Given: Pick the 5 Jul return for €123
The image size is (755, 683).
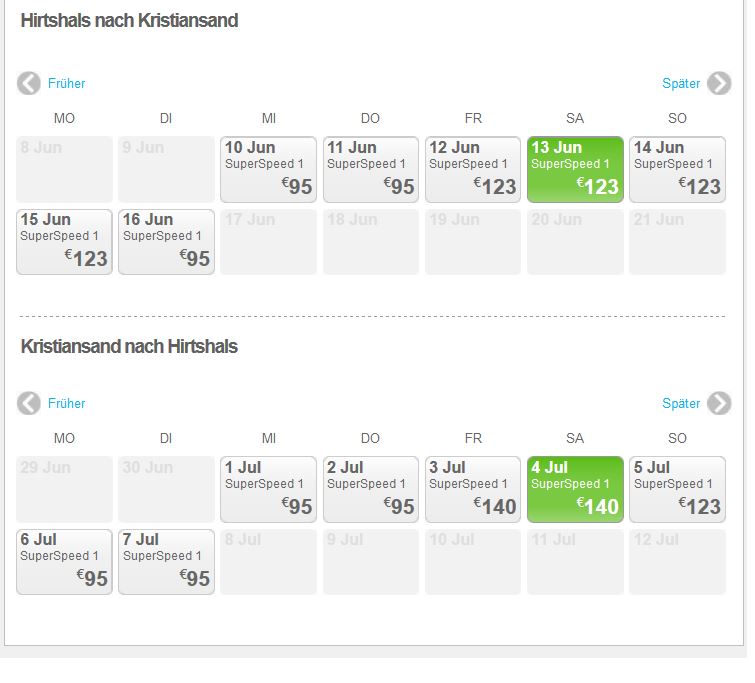Looking at the screenshot, I should (677, 490).
